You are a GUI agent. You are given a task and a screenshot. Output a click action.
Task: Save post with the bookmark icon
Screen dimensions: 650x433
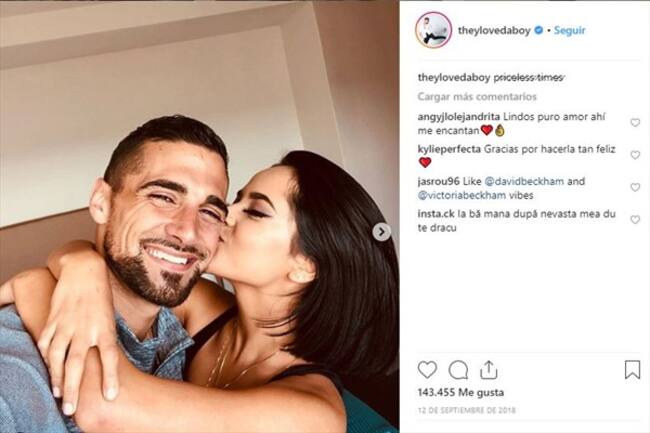(632, 370)
